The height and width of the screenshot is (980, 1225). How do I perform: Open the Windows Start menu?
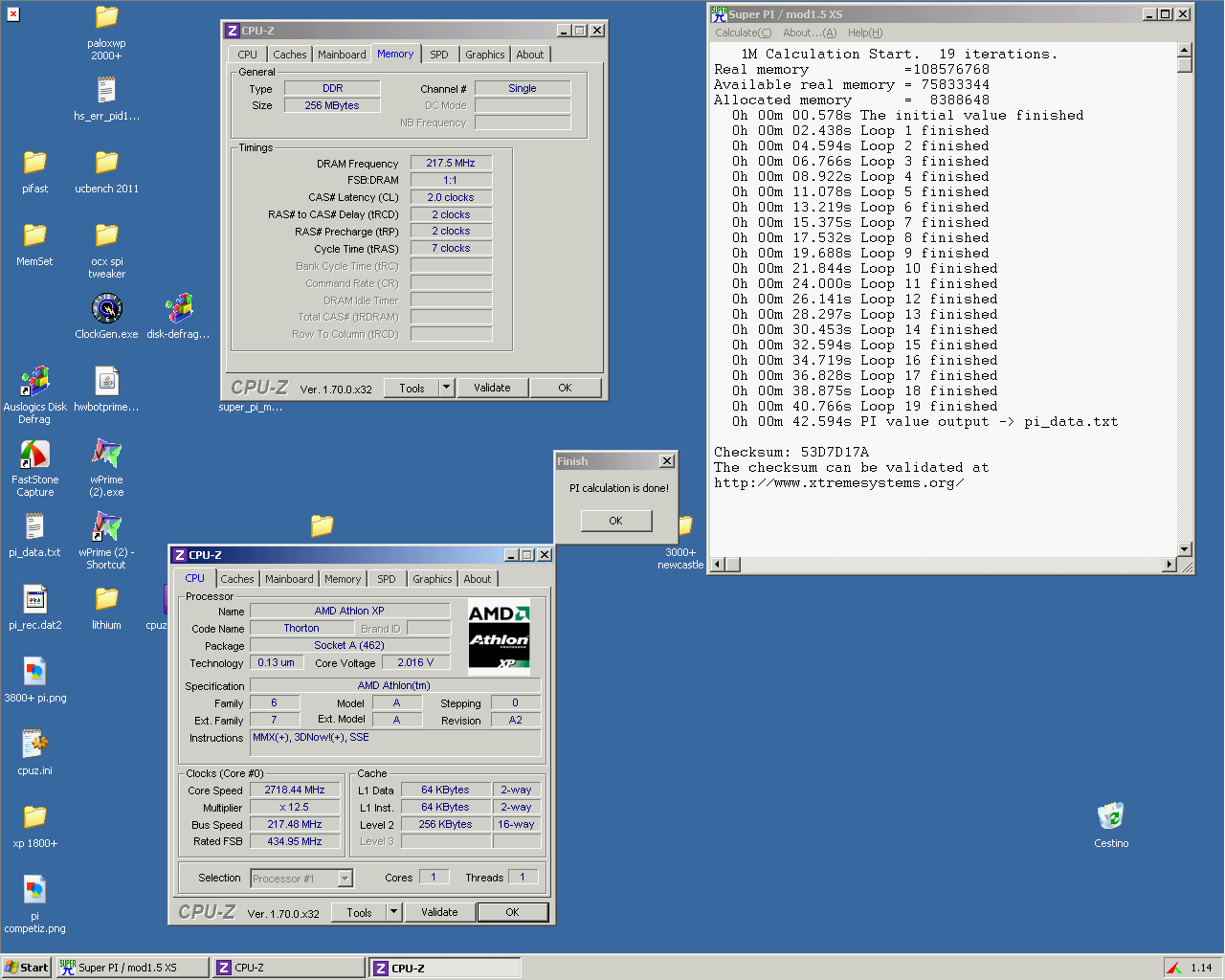tap(26, 968)
